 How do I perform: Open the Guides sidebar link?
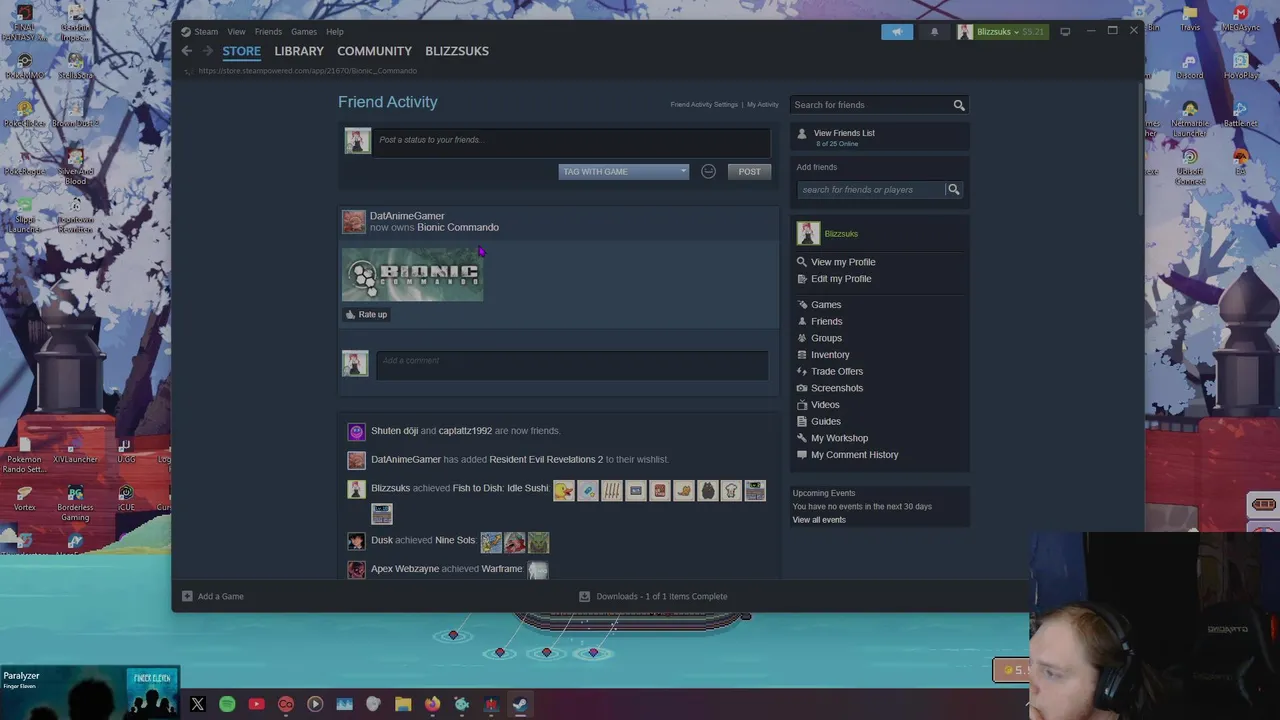[826, 422]
